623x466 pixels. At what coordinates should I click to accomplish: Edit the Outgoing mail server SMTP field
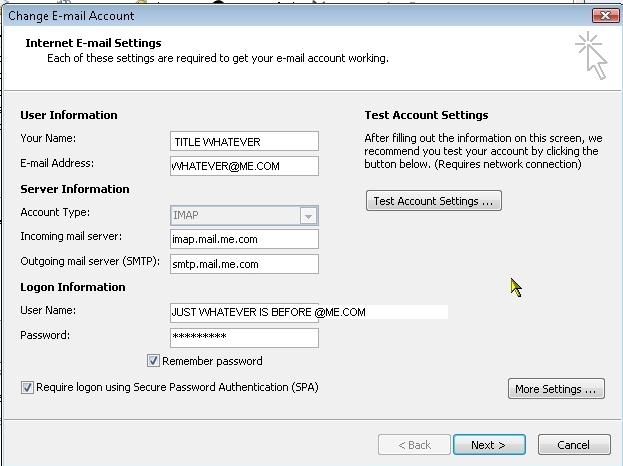pos(244,264)
